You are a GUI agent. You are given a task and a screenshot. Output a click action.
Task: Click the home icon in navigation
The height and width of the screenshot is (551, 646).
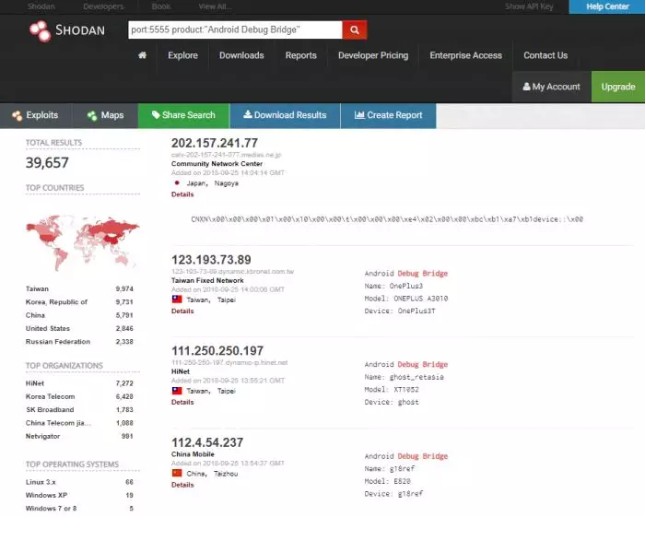click(142, 56)
